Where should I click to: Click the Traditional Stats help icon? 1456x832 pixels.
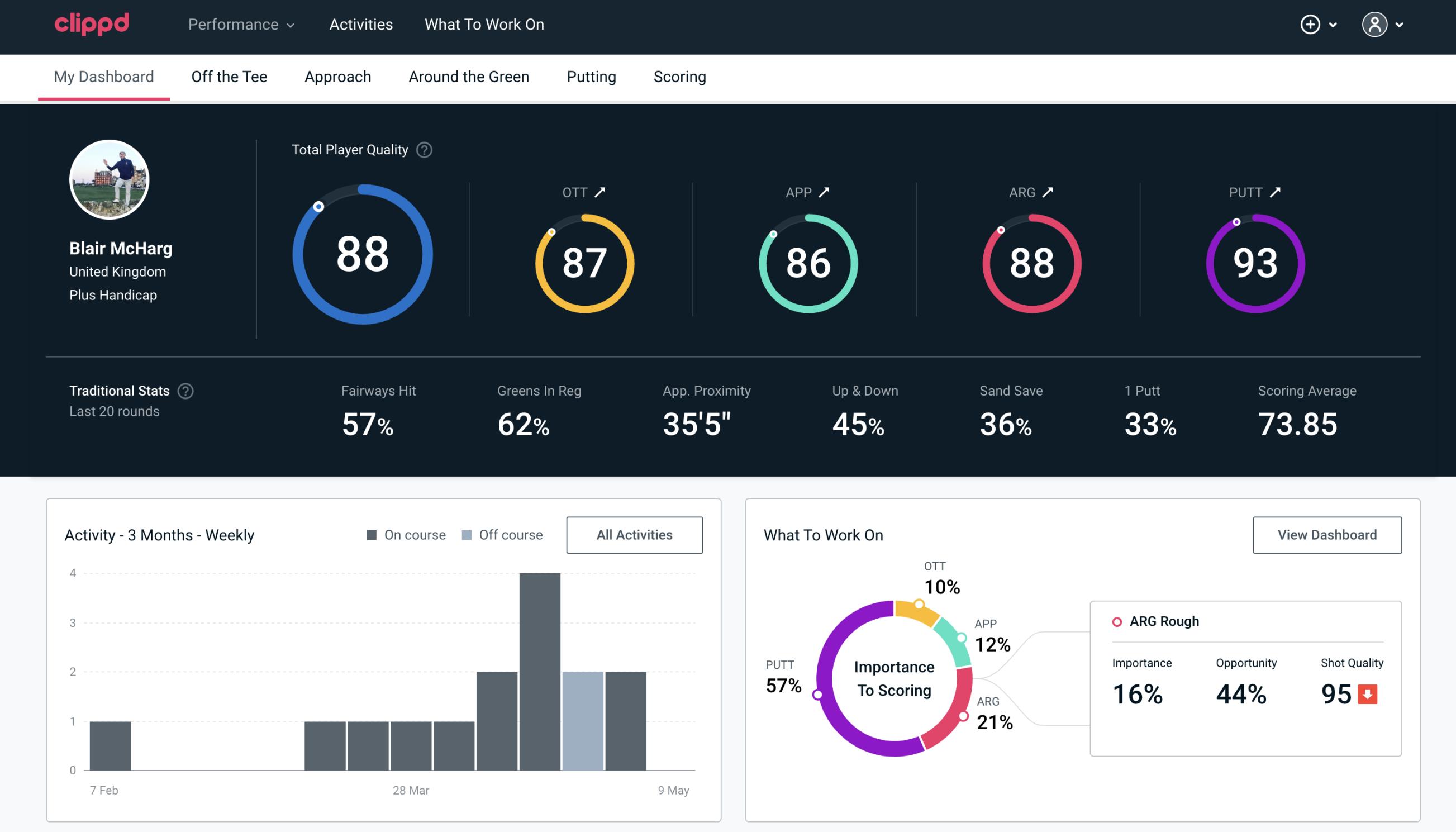[186, 390]
